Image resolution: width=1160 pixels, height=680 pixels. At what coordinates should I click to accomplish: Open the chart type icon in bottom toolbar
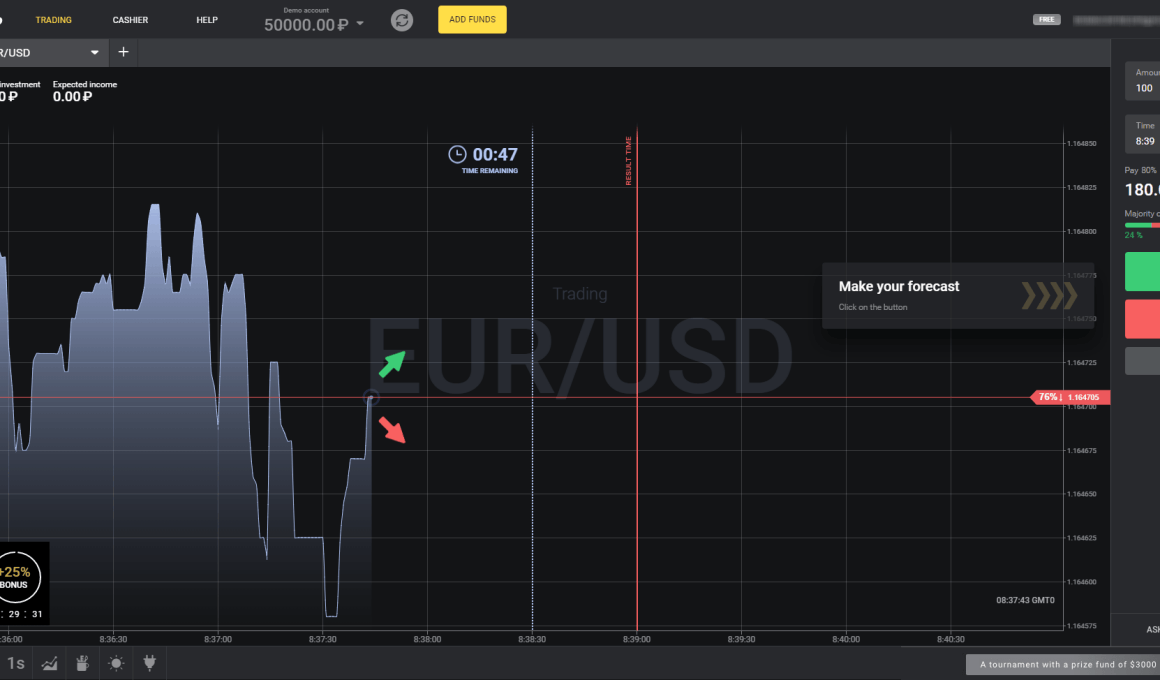(49, 663)
